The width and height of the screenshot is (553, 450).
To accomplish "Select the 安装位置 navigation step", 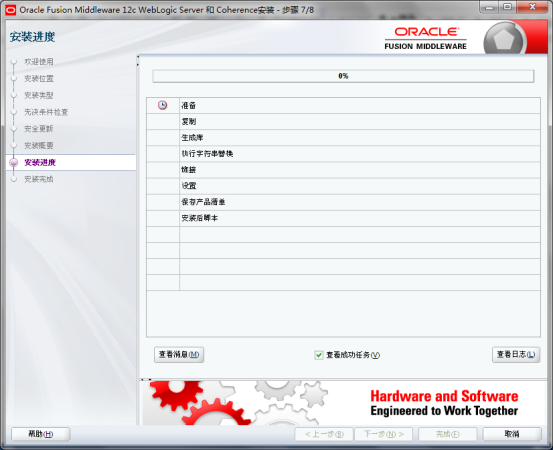I will point(39,78).
